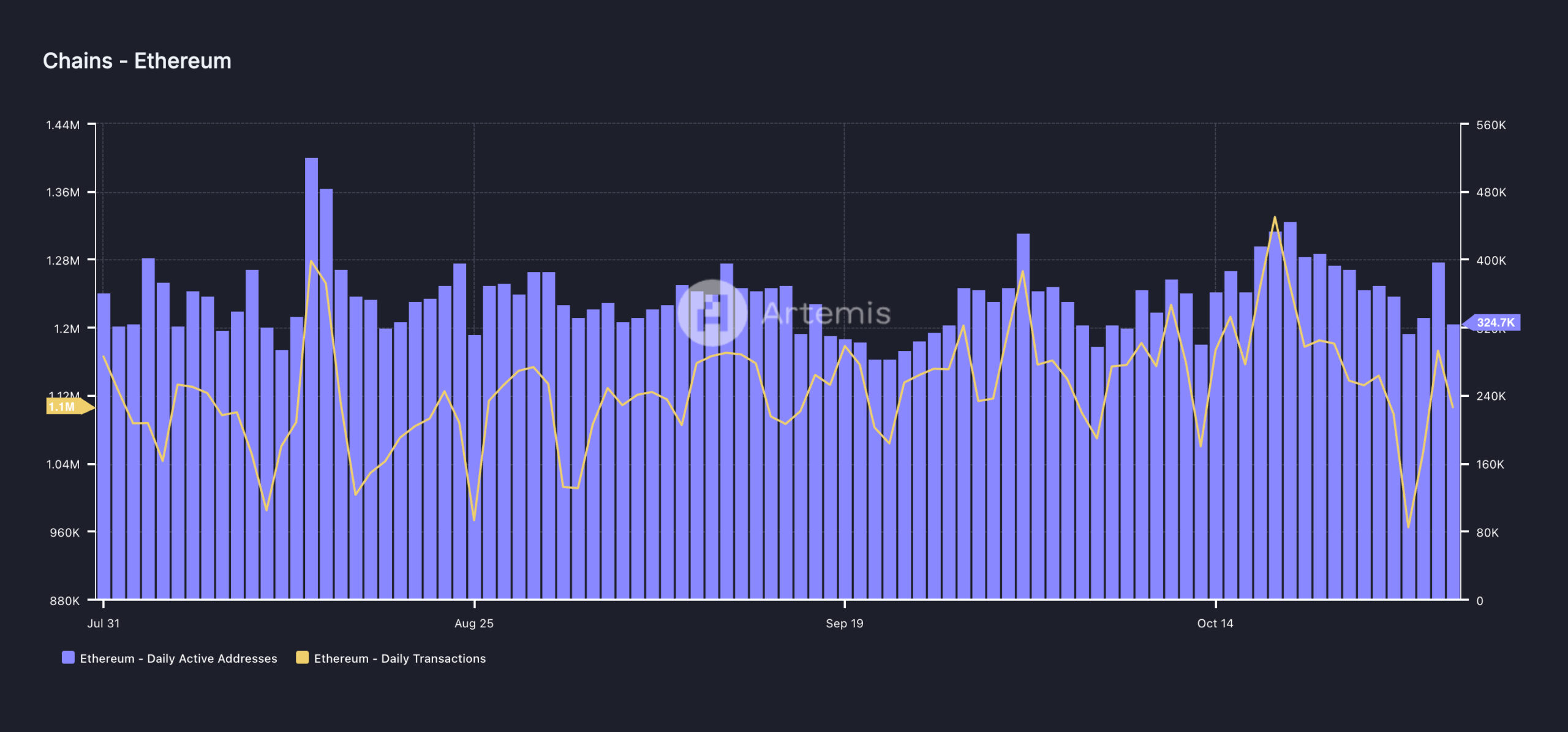Toggle Ethereum - Daily Transactions legend label

tap(399, 658)
